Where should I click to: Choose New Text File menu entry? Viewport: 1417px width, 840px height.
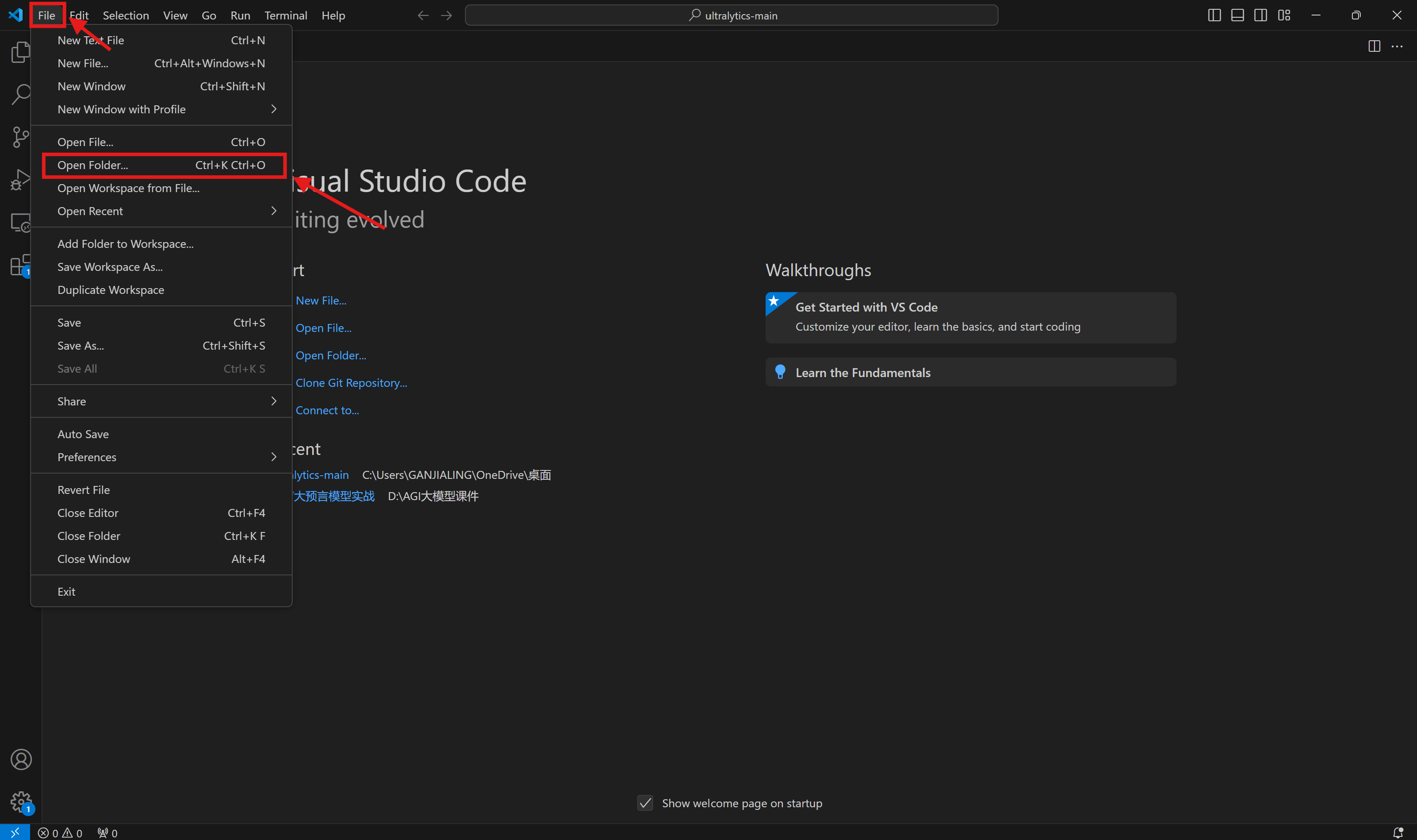click(x=162, y=40)
